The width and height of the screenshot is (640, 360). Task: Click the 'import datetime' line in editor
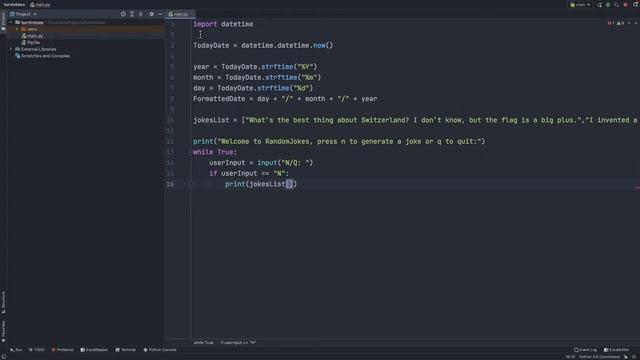pos(223,24)
